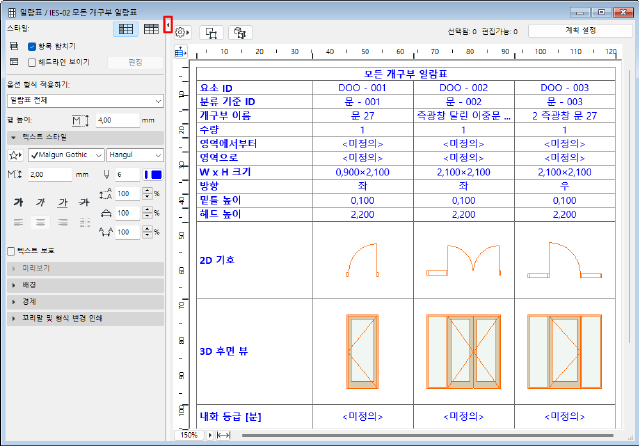The width and height of the screenshot is (639, 446).
Task: Open the Malgun Gothic font dropdown
Action: click(64, 155)
